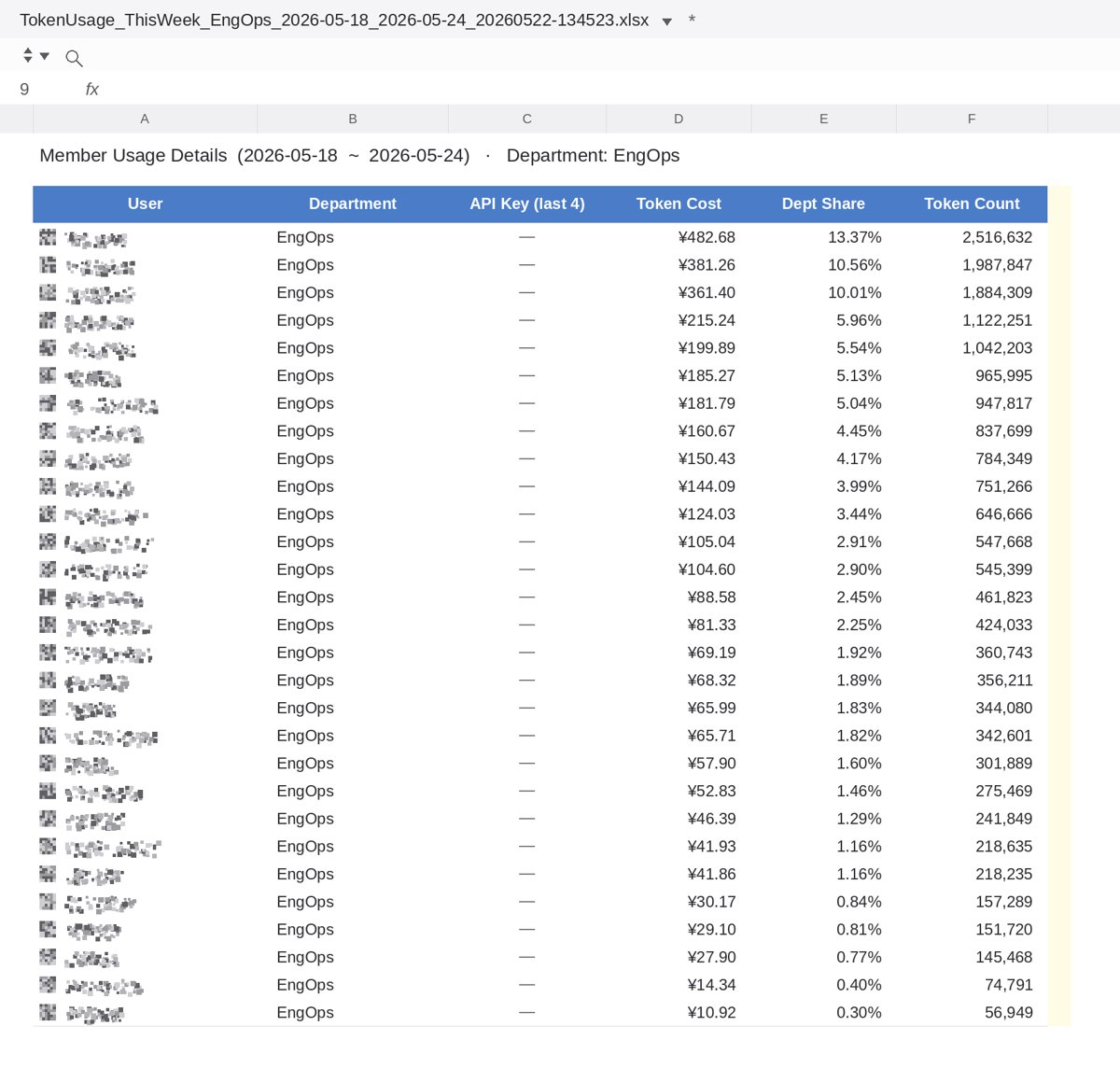Select the 2,516,632 token count cell
Screen dimensions: 1120x1068
pyautogui.click(x=972, y=237)
